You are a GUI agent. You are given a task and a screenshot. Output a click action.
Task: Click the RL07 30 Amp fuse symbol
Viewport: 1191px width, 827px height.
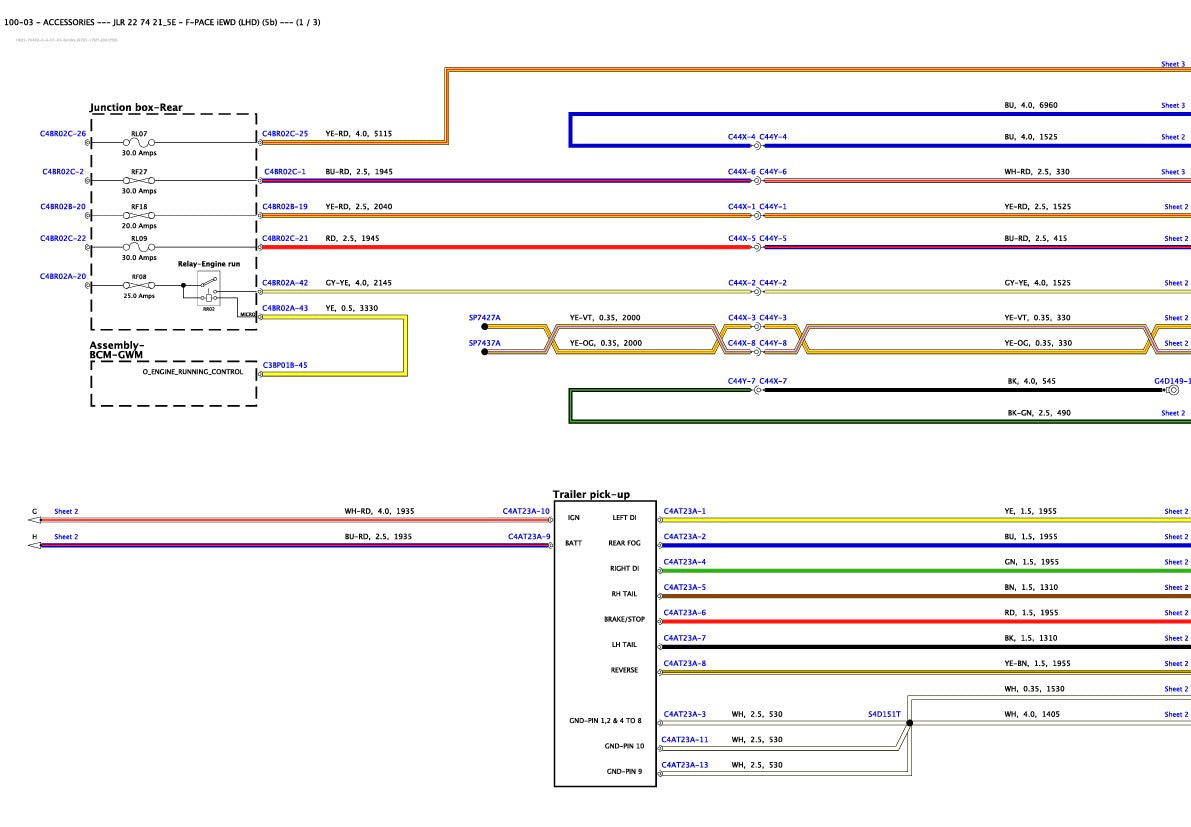click(139, 143)
